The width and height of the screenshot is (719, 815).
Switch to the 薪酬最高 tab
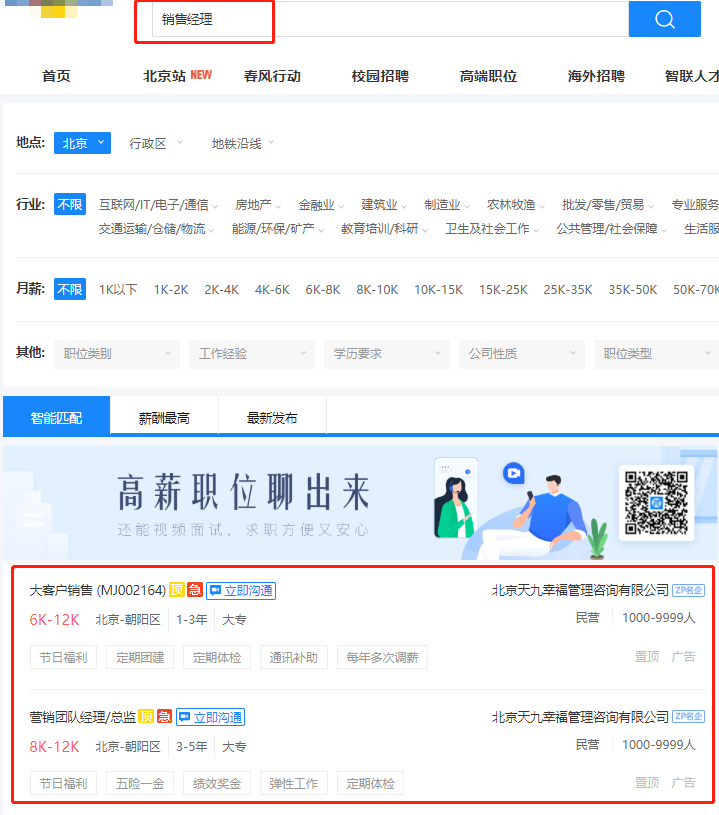tap(164, 418)
